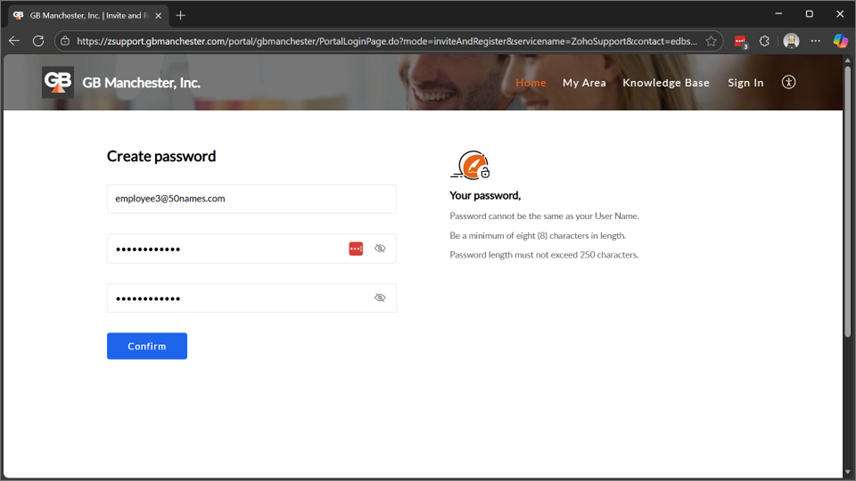Click the GB Manchester logo

[58, 82]
